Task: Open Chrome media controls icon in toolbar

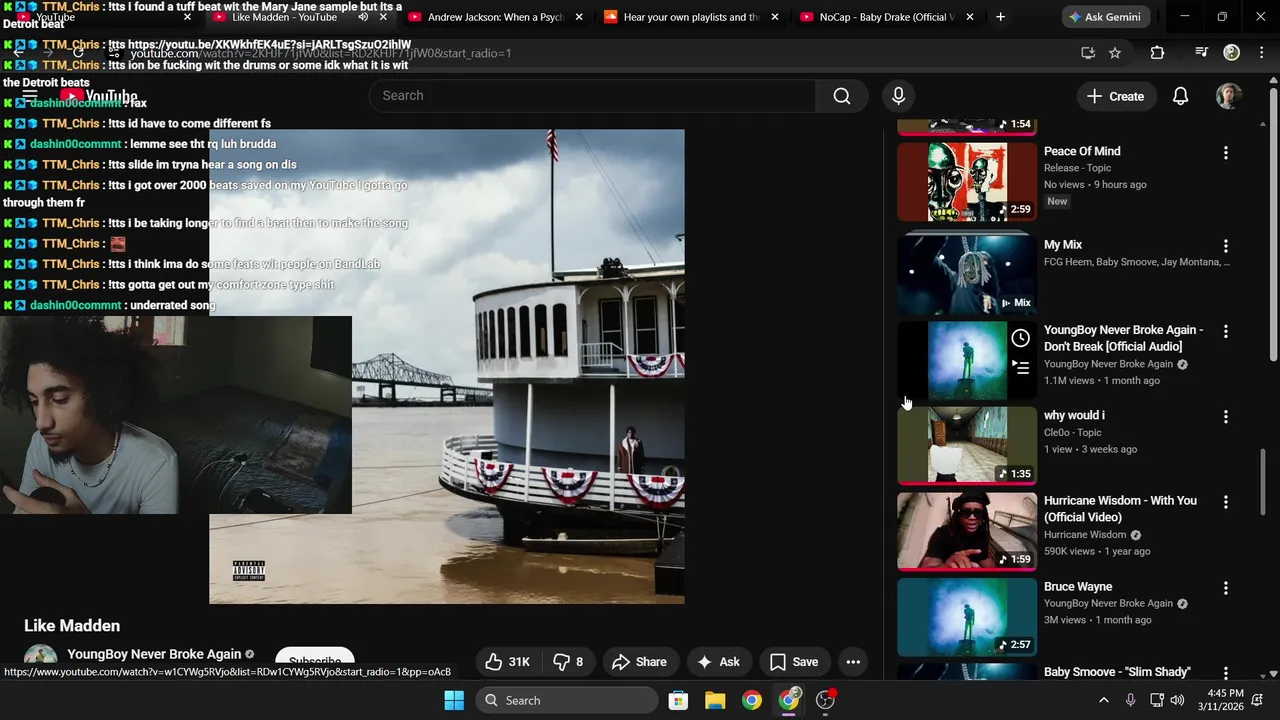Action: [x=1202, y=53]
